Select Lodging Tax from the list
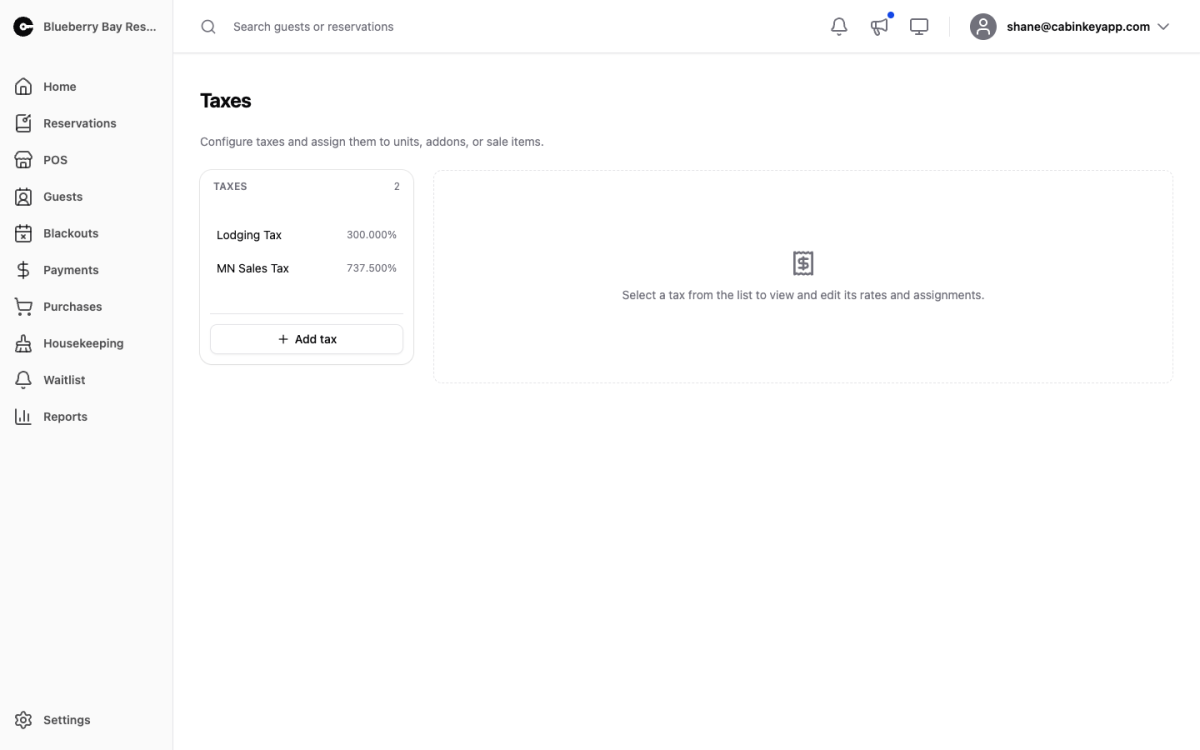This screenshot has width=1200, height=750. click(306, 235)
